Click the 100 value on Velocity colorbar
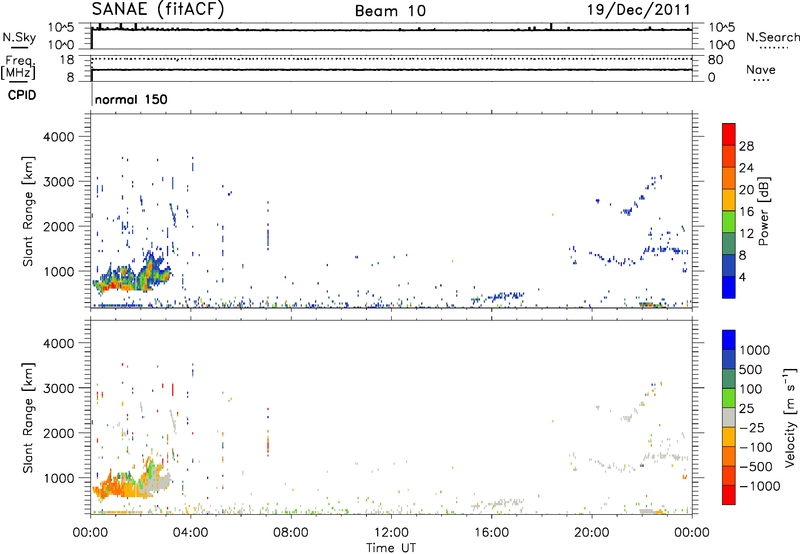 [x=751, y=389]
